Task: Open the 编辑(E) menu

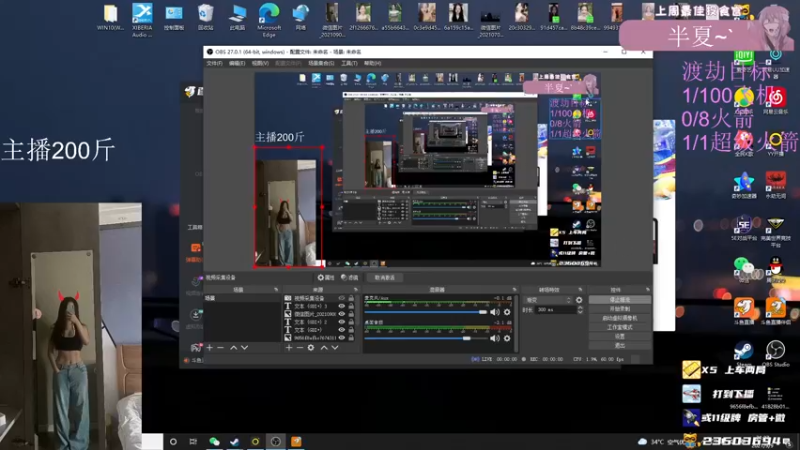Action: (x=237, y=63)
